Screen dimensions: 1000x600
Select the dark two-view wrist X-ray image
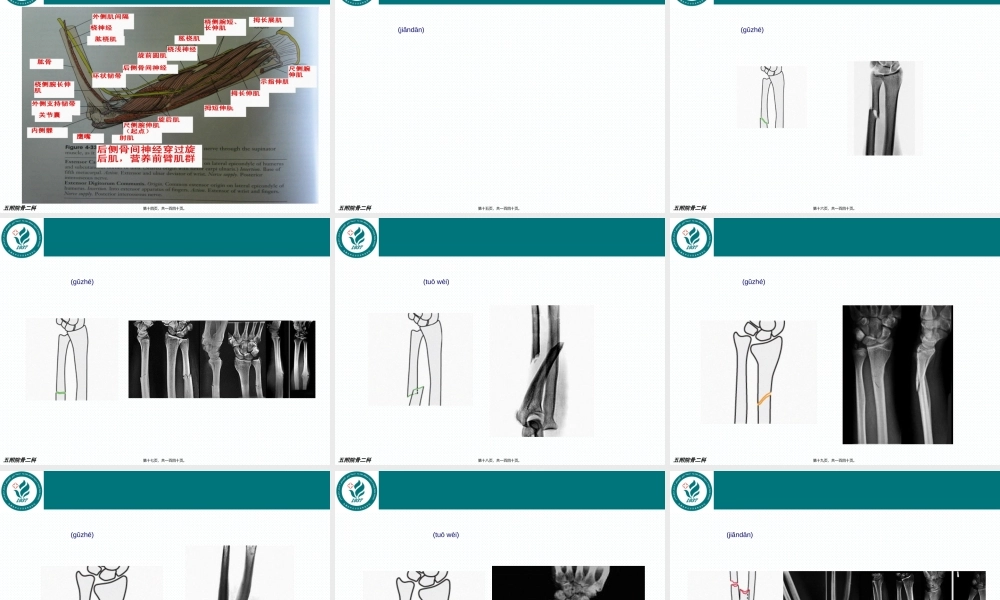(x=897, y=374)
